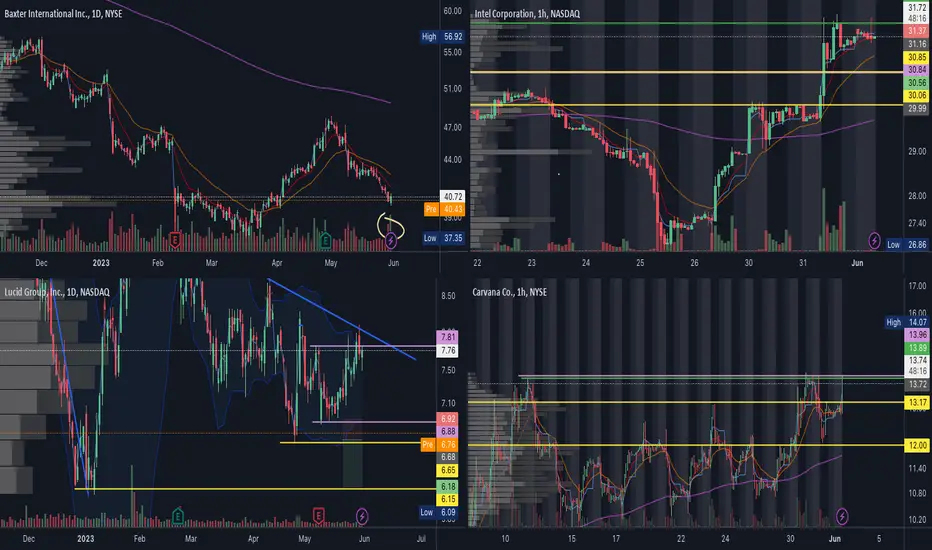
Task: Click the green 13.89 price label
Action: (917, 347)
